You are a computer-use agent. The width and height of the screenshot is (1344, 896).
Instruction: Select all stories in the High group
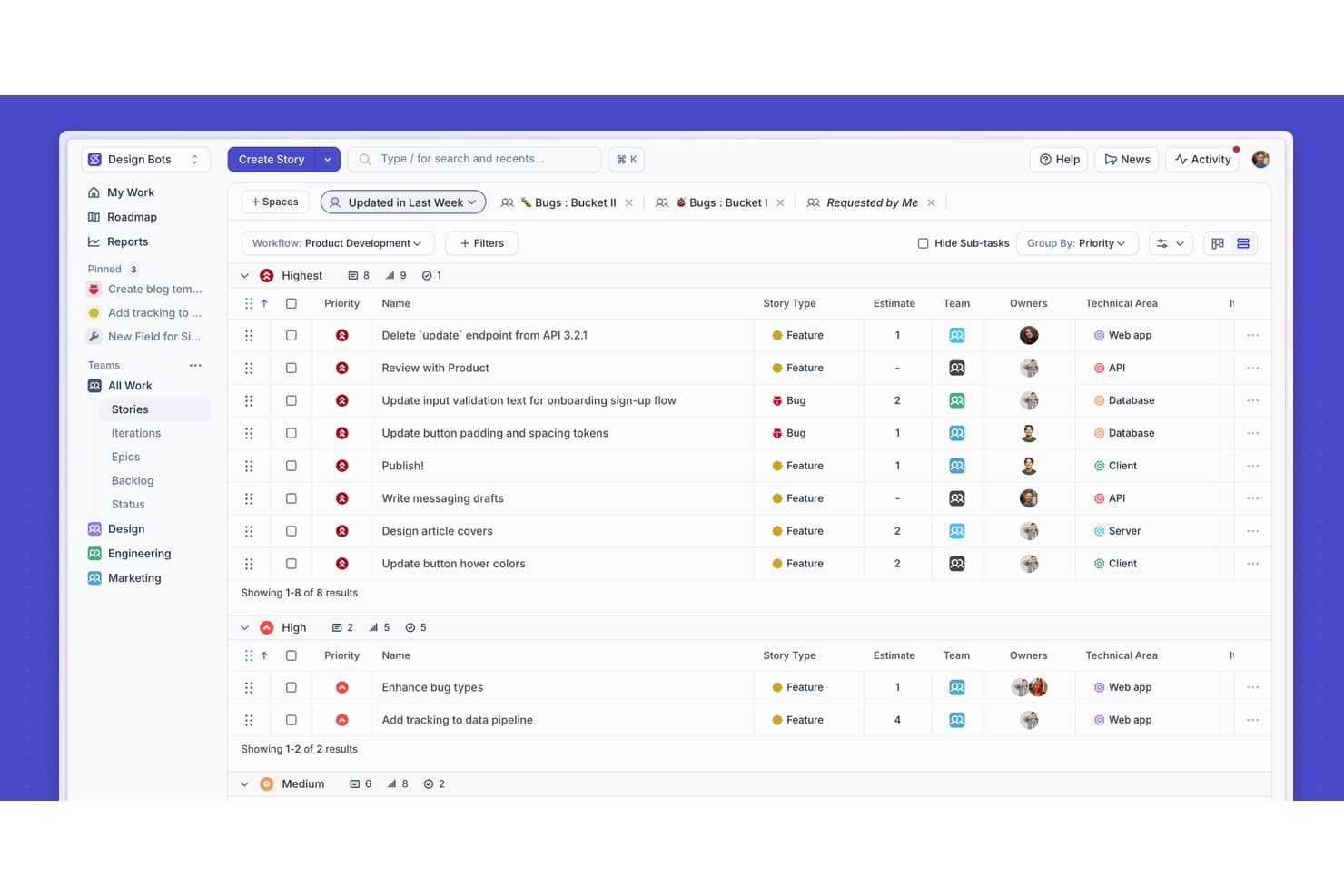292,655
